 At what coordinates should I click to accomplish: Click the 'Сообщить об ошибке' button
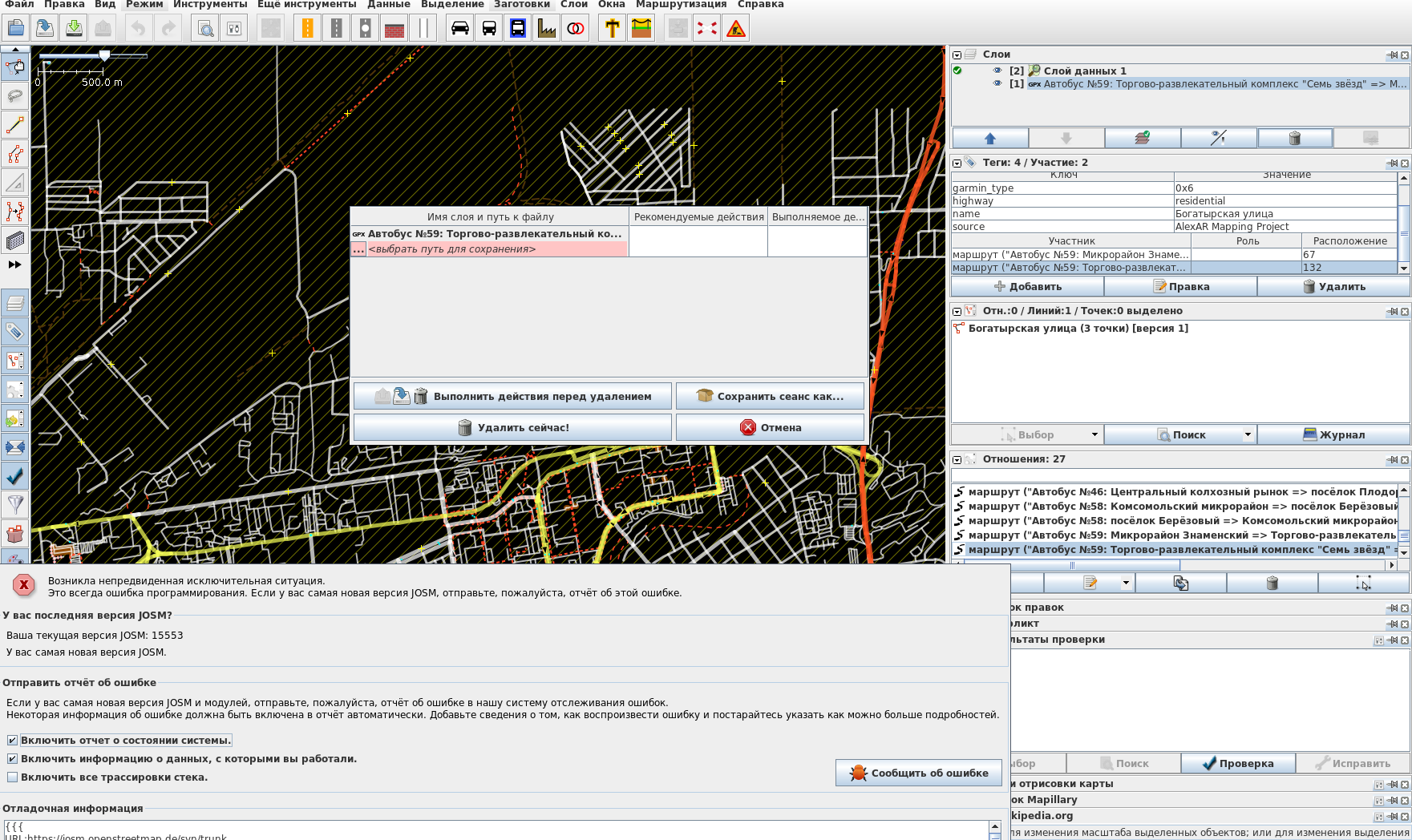919,773
